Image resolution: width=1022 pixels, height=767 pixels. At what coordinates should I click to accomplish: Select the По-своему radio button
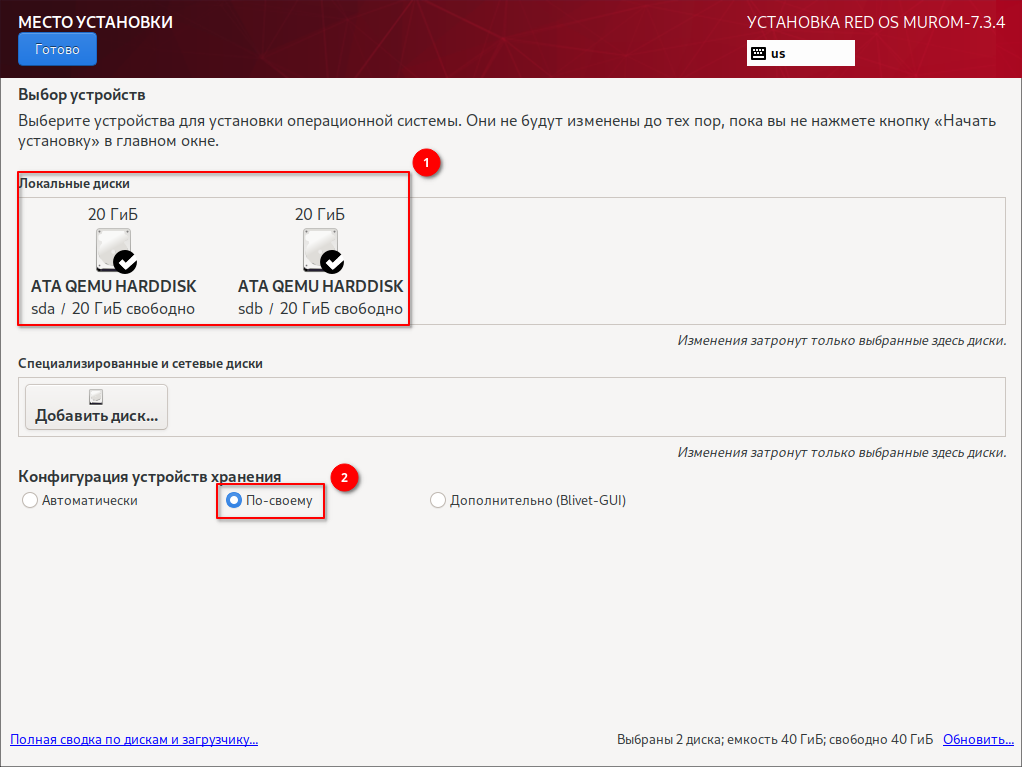(x=234, y=500)
